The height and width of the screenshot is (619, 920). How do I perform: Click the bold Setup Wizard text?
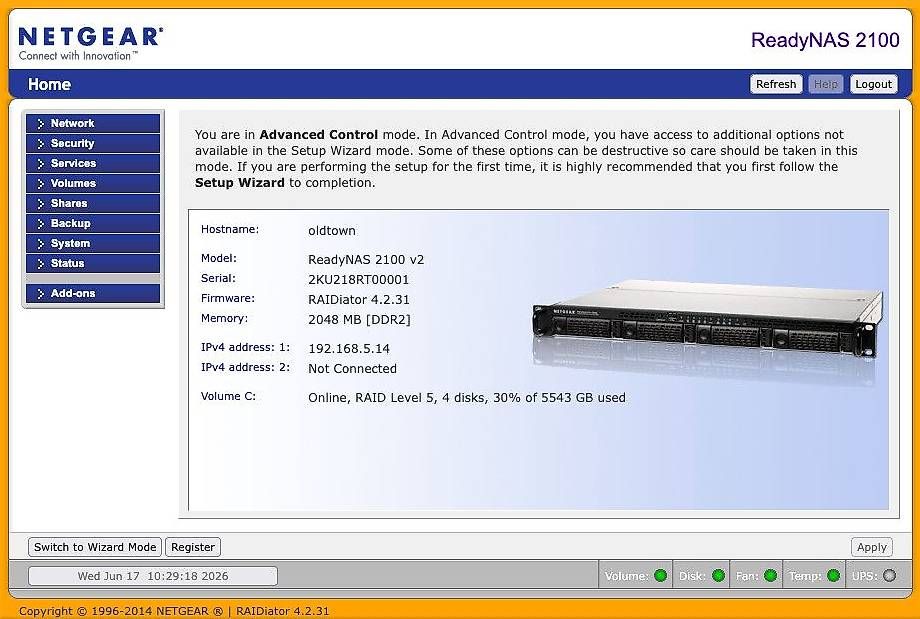239,182
